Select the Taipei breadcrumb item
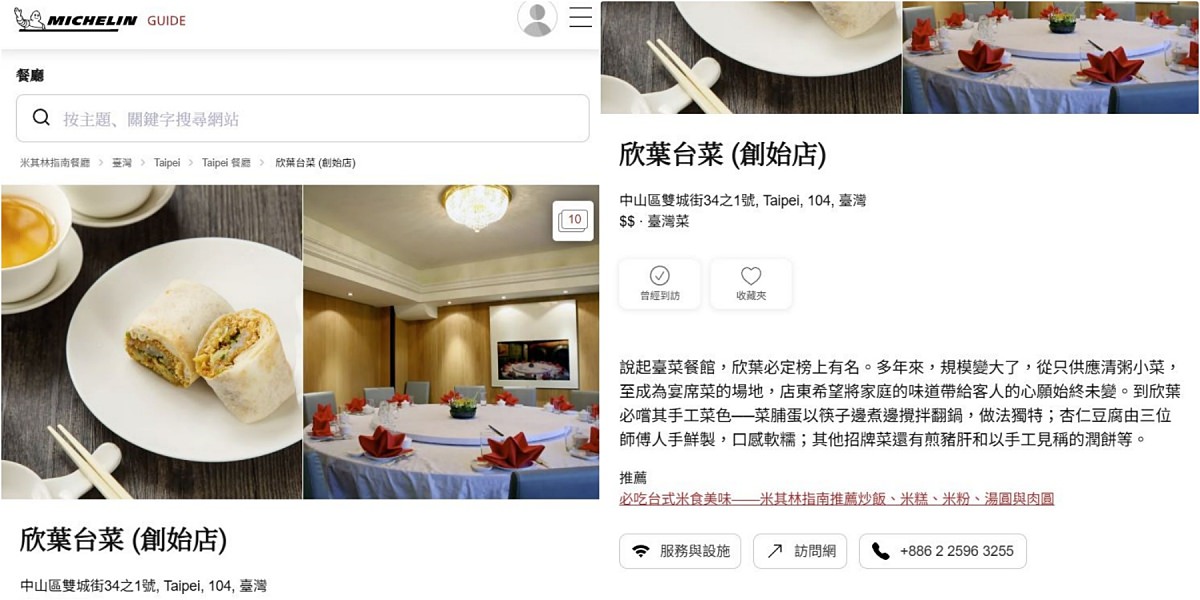1200x600 pixels. tap(167, 163)
